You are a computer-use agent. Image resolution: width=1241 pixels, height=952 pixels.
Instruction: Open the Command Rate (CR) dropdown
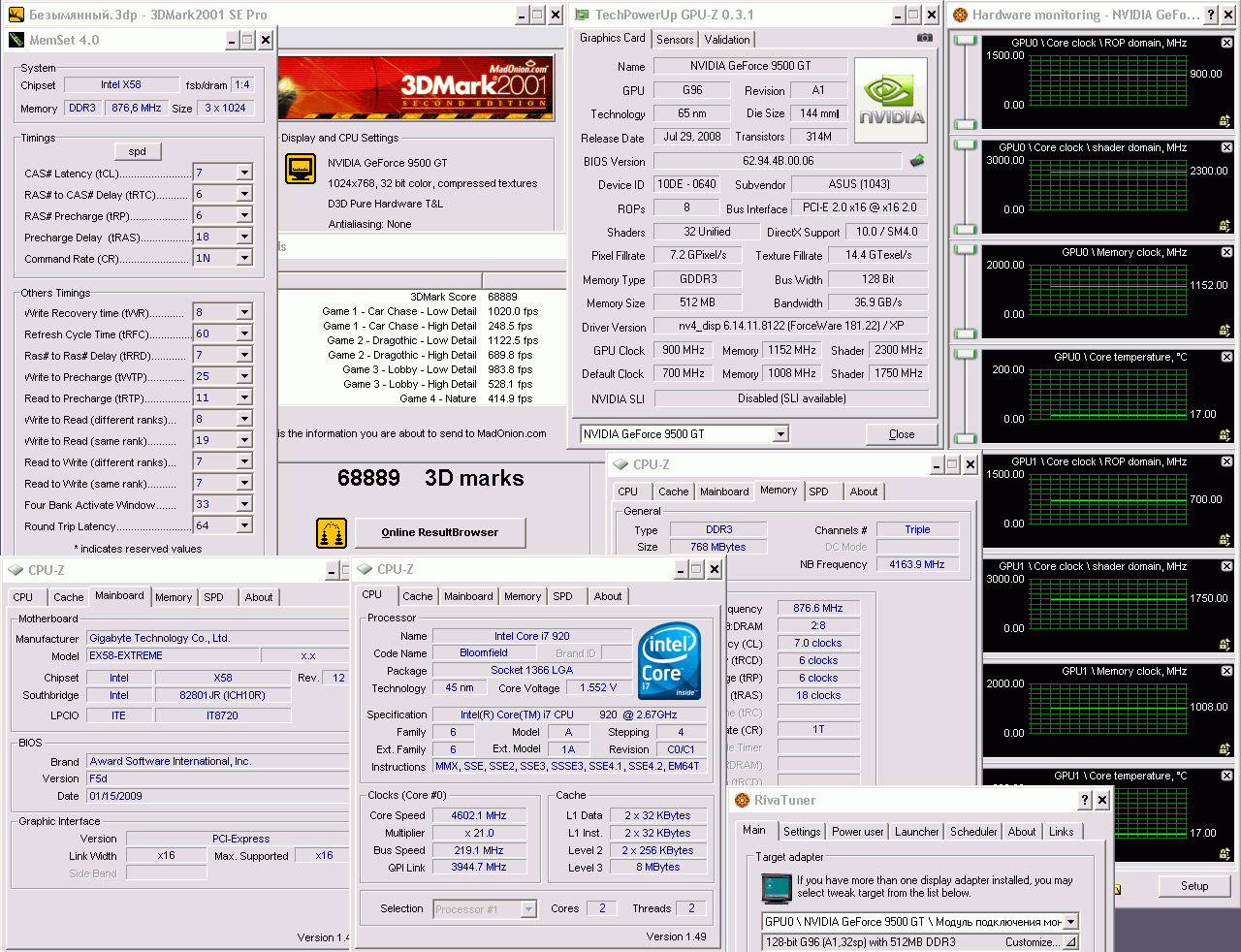pyautogui.click(x=244, y=258)
